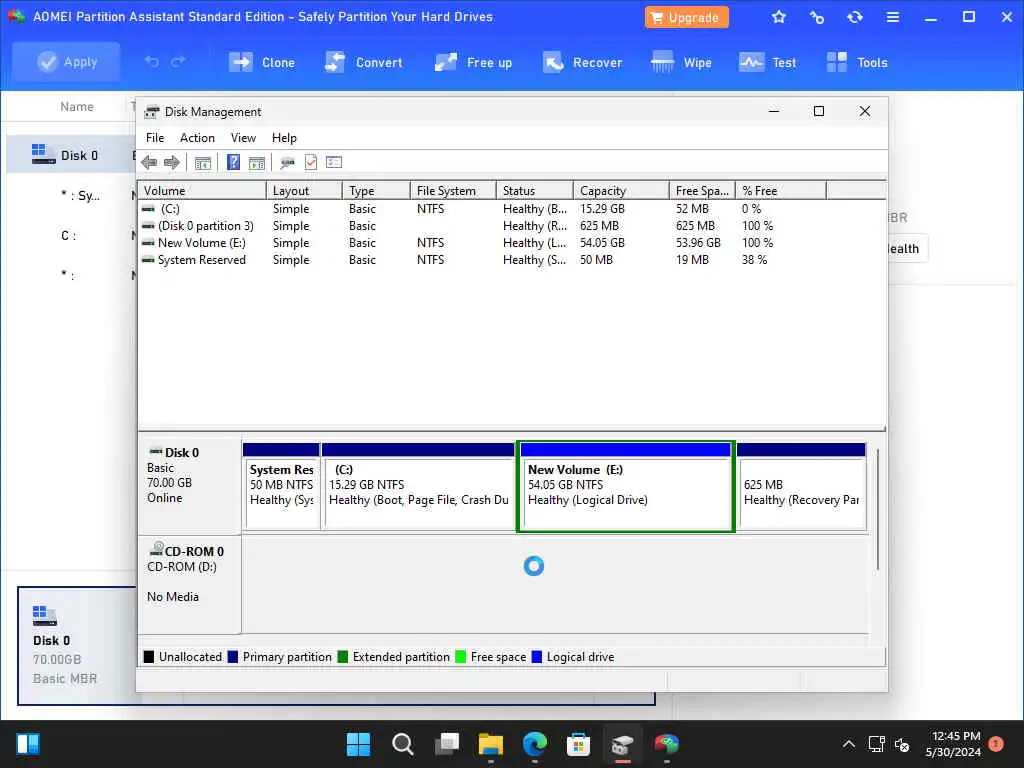Click Disk 0 70.00GB card in AOMEI
The width and height of the screenshot is (1024, 768).
click(76, 645)
